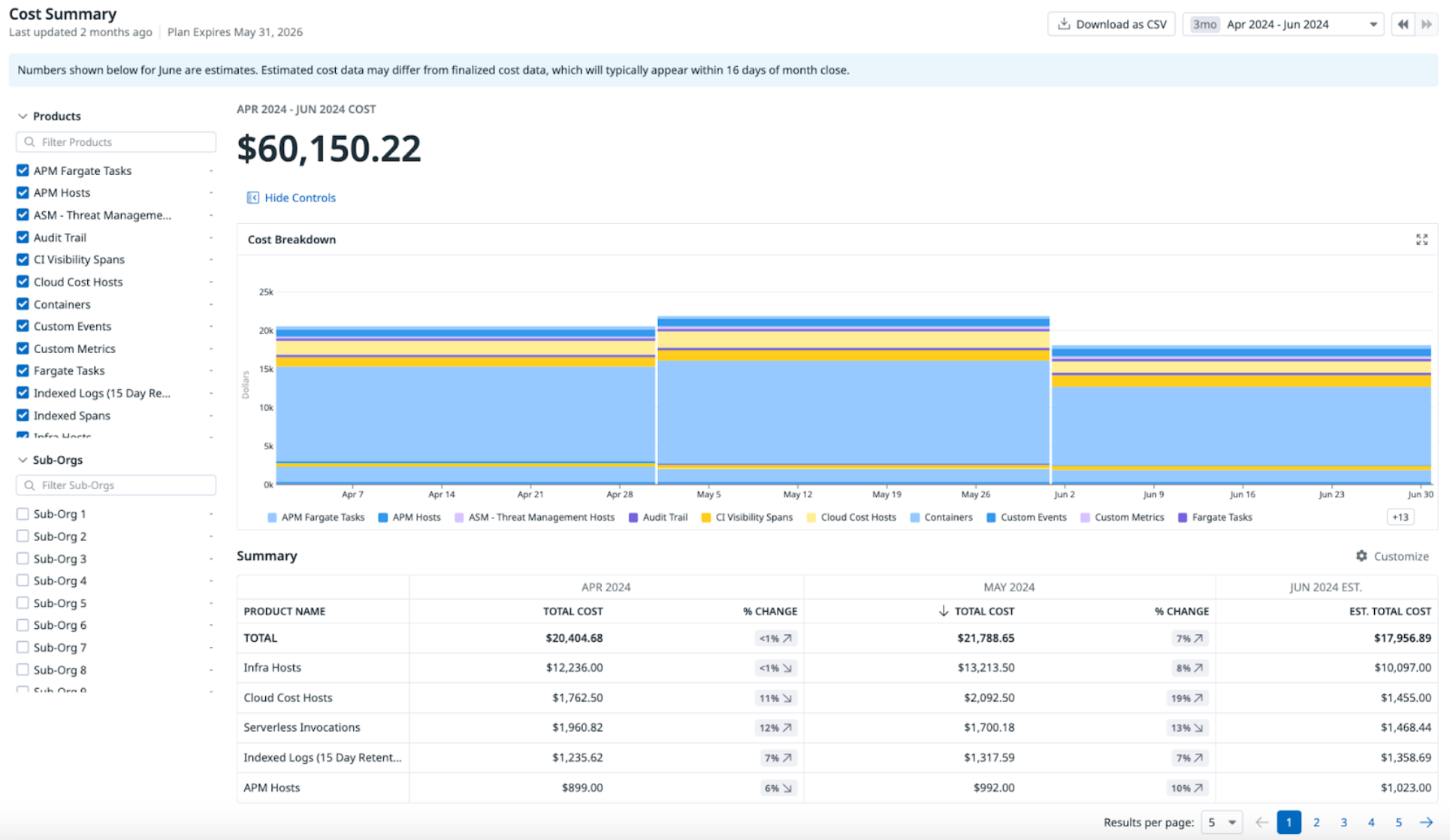Go to results page 3
Viewport: 1450px width, 840px height.
tap(1343, 822)
